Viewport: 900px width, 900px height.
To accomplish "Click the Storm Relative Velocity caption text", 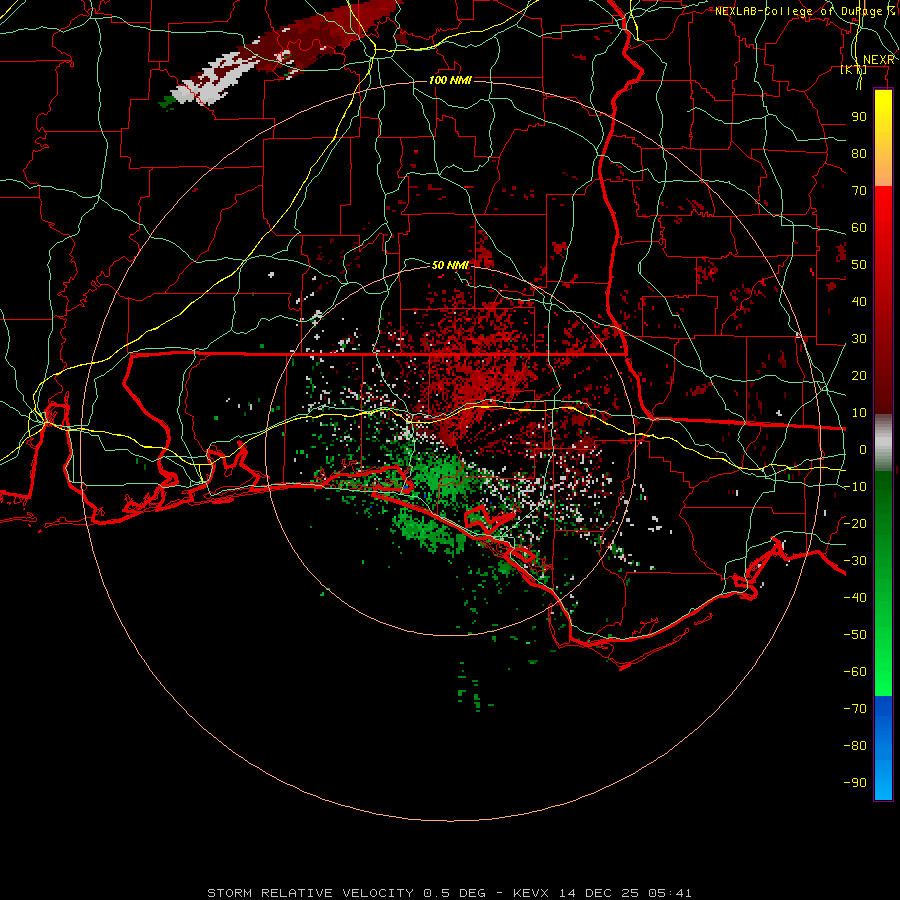I will coord(449,893).
